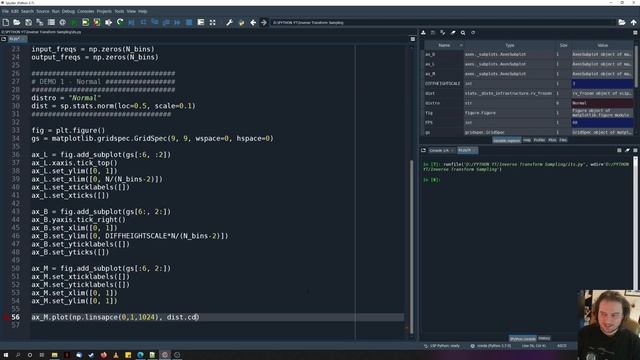Run file with green play button
Viewport: 640px width, 360px height.
click(x=74, y=22)
